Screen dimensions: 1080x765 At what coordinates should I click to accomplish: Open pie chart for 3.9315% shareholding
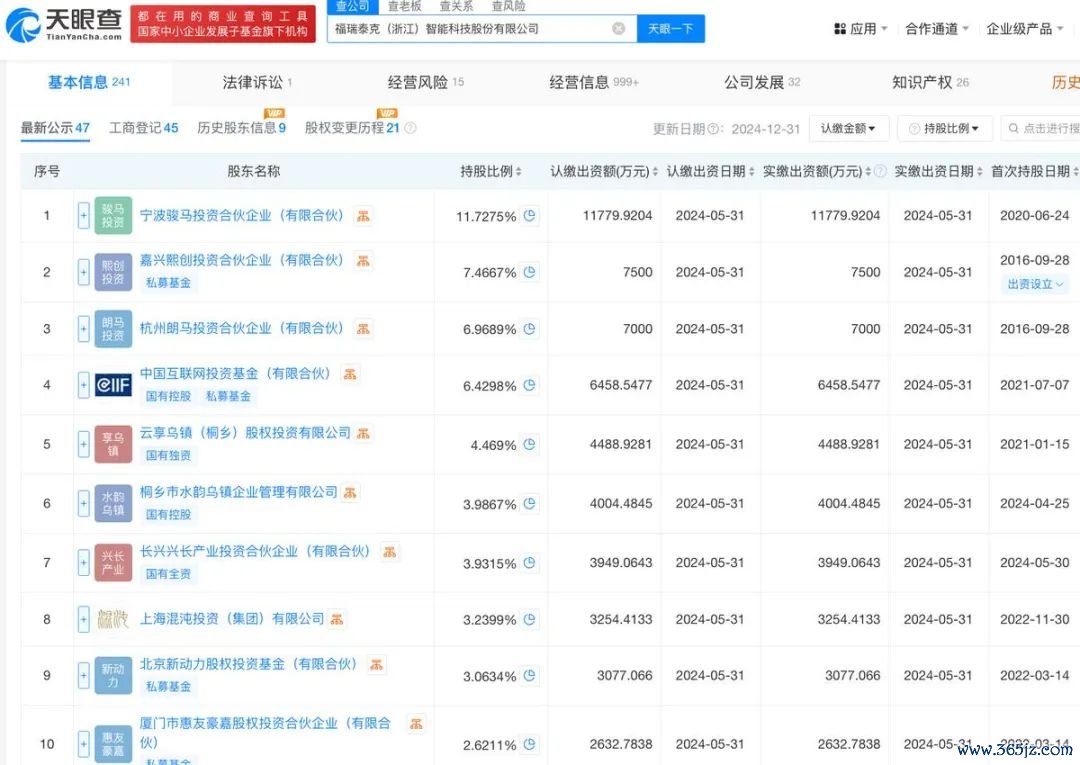click(529, 563)
